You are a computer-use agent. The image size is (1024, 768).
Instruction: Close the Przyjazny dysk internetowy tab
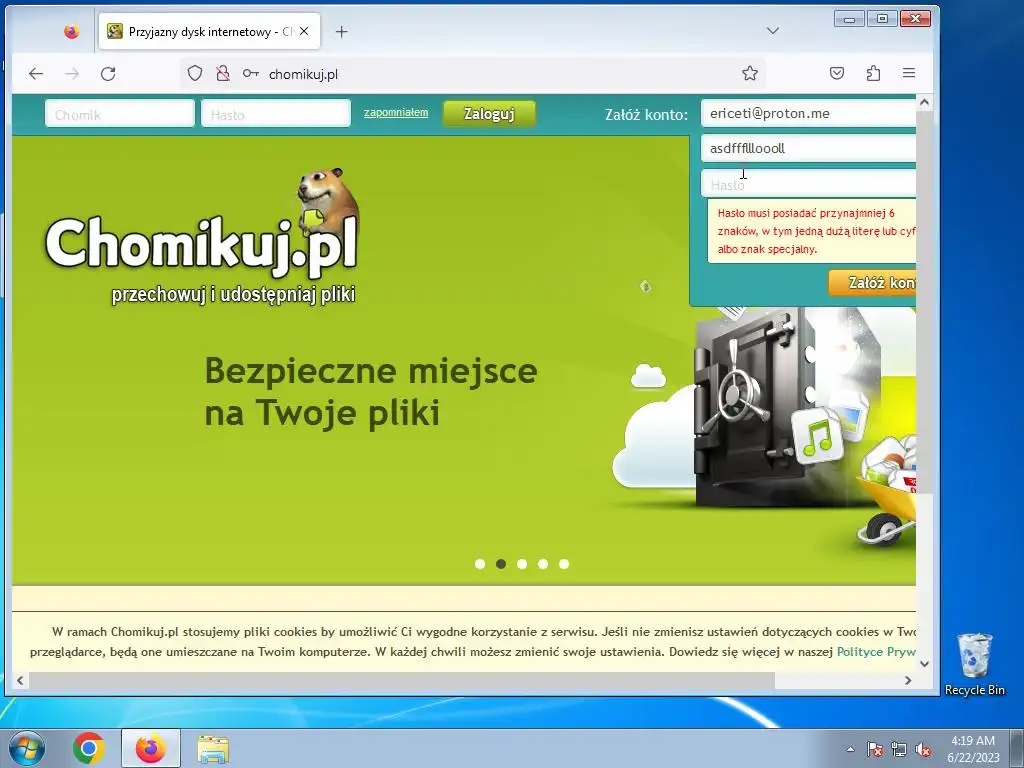304,31
